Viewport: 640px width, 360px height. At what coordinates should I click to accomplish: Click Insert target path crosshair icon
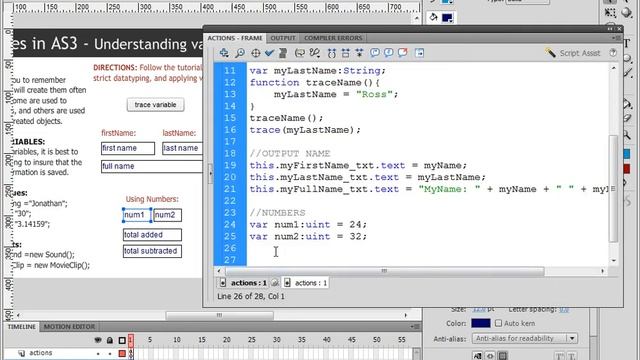256,53
